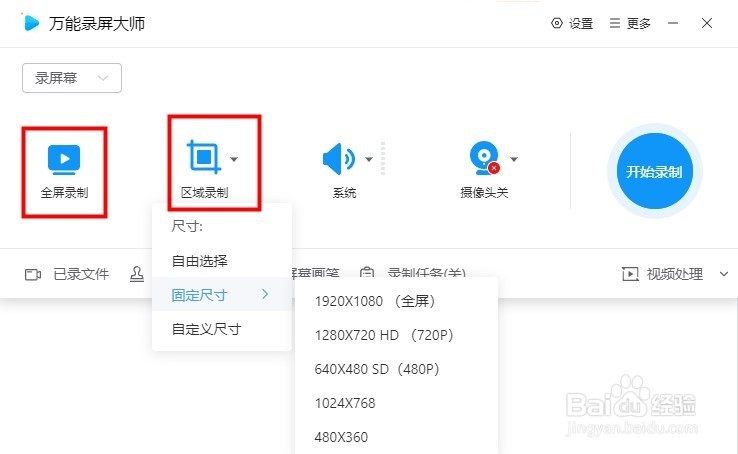This screenshot has height=454, width=738.
Task: Expand the arrow beside 区域录制
Action: pos(234,159)
